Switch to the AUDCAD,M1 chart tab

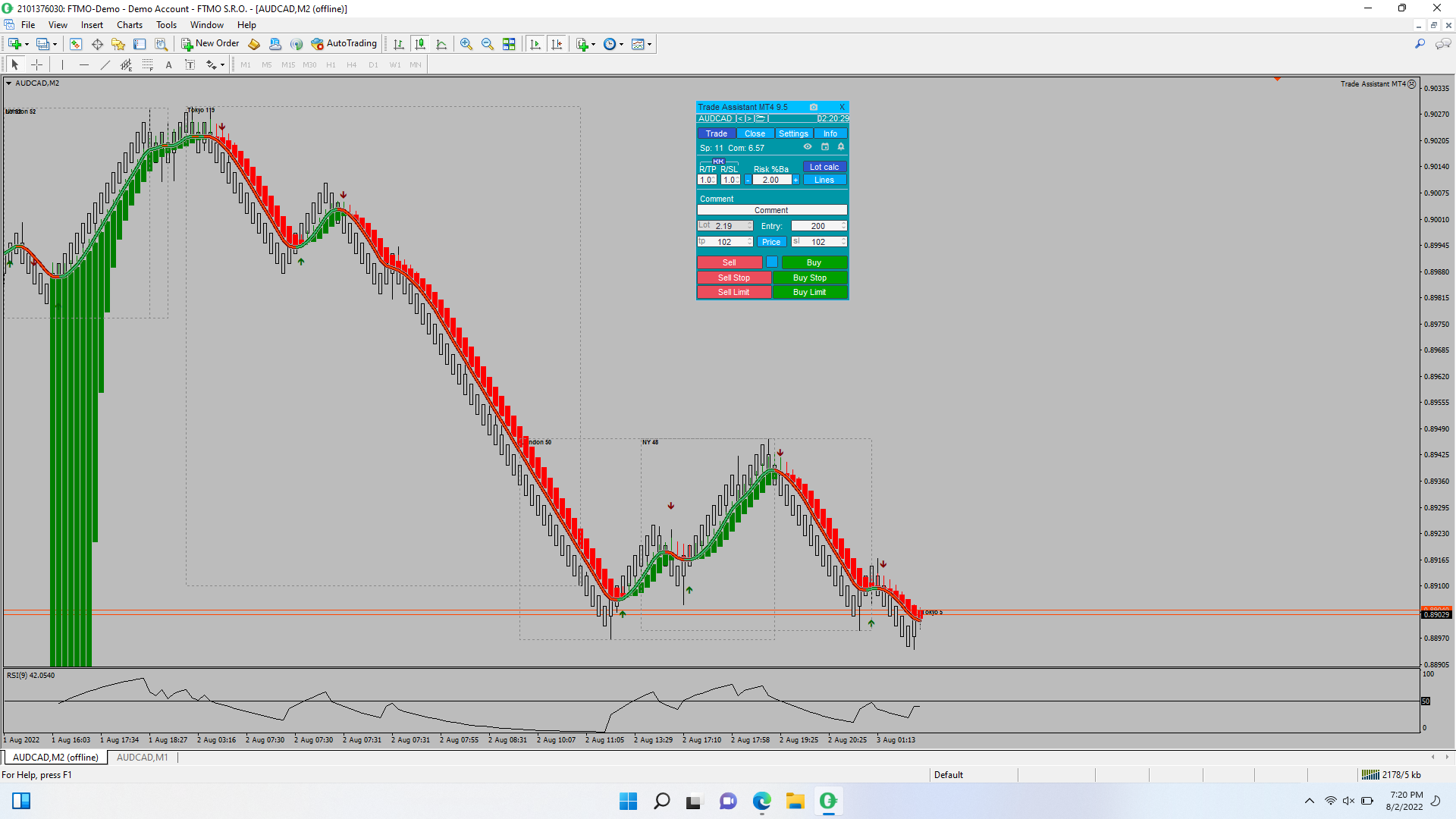[142, 758]
